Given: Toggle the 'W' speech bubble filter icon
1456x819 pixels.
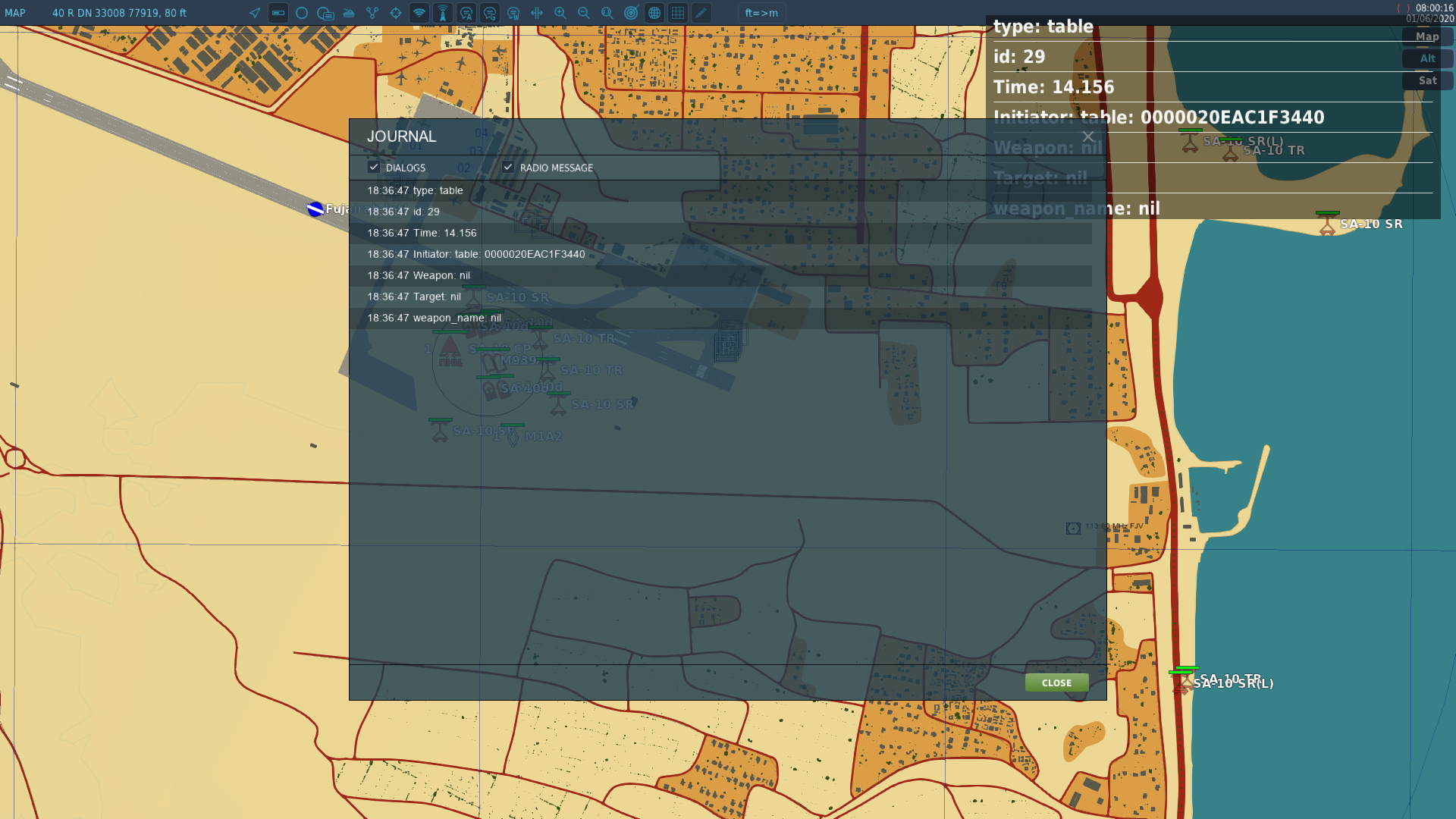Looking at the screenshot, I should tap(513, 13).
